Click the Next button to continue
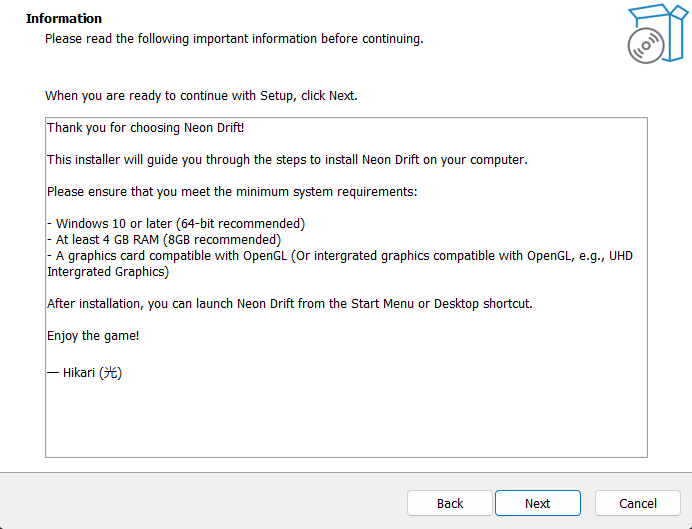 [x=537, y=503]
